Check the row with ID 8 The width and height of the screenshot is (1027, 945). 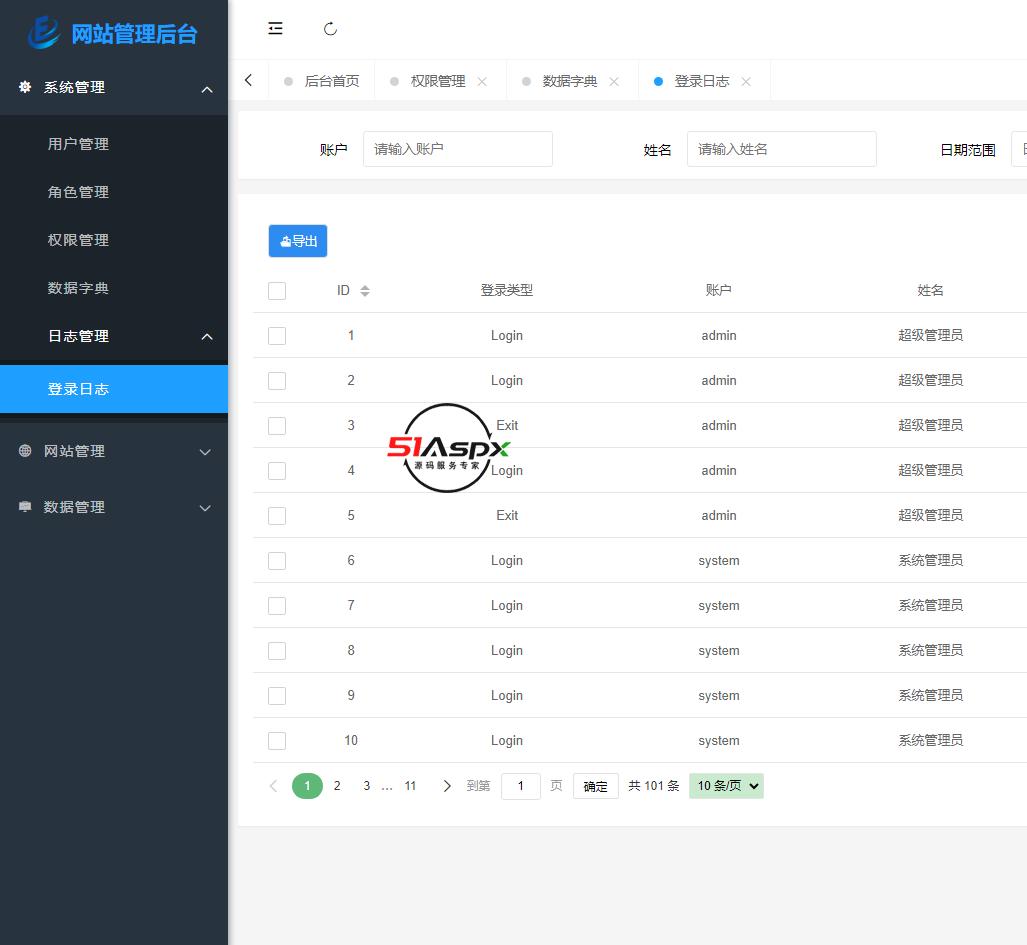point(277,650)
